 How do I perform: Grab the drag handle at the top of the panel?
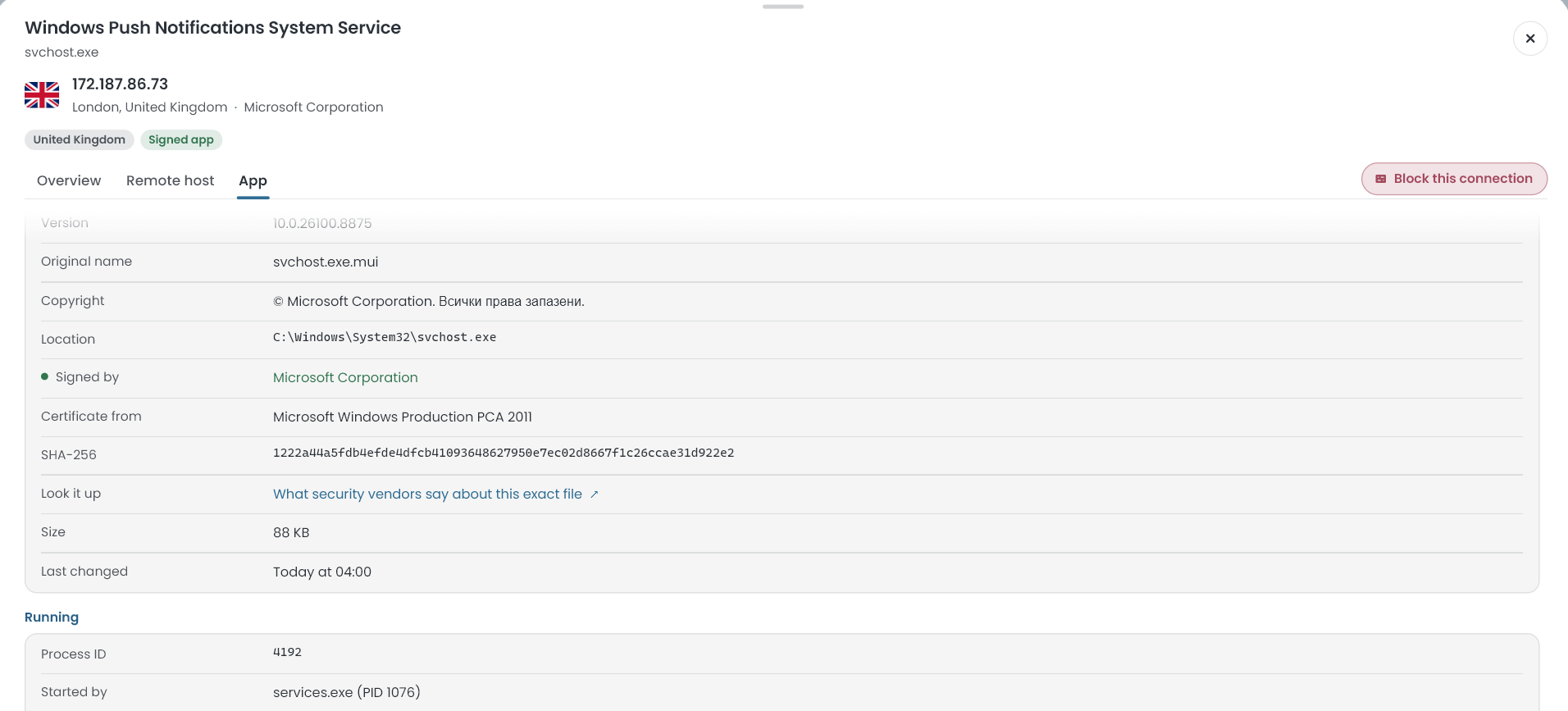[x=783, y=7]
